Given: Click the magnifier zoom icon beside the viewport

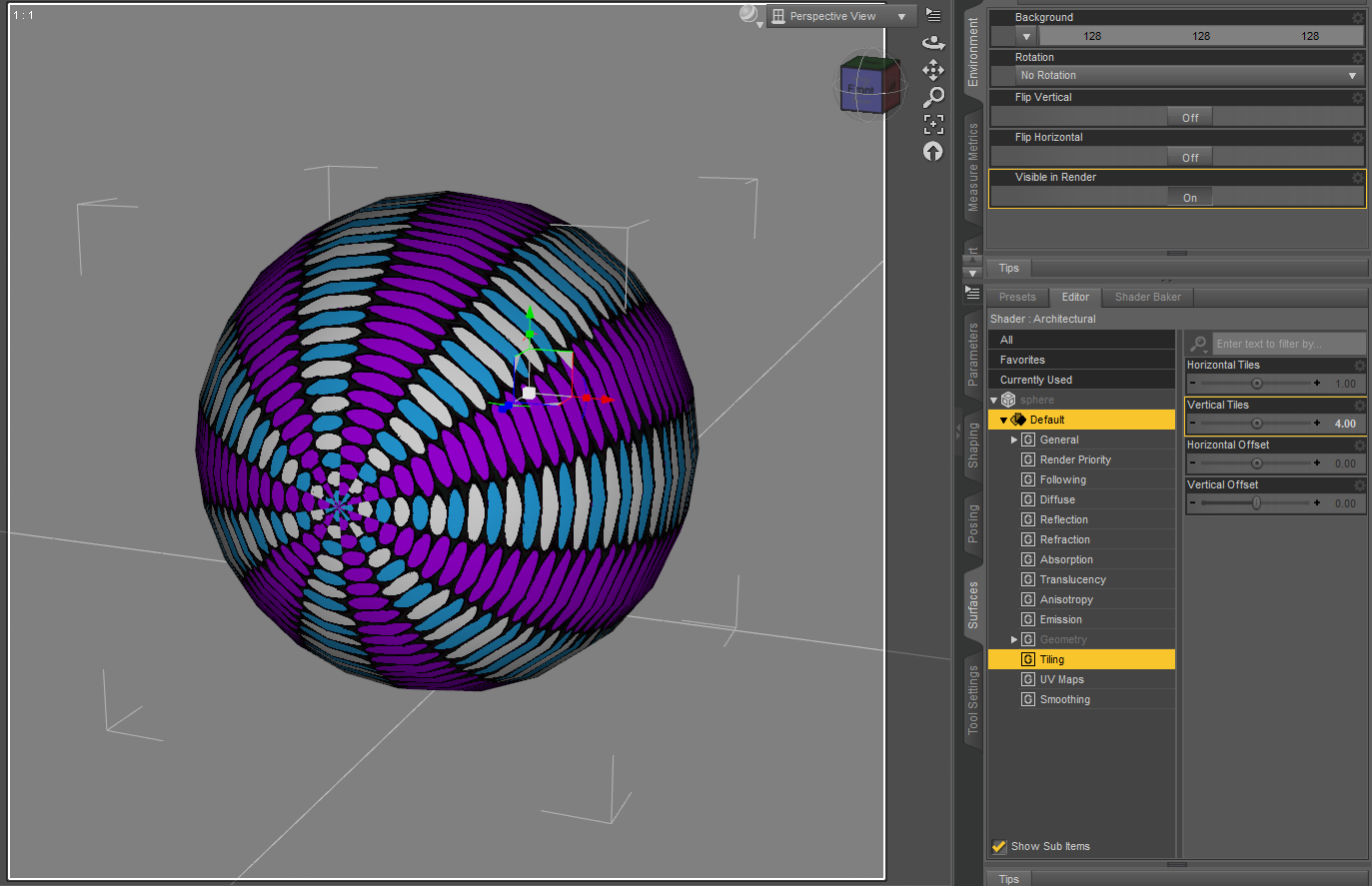Looking at the screenshot, I should click(933, 97).
